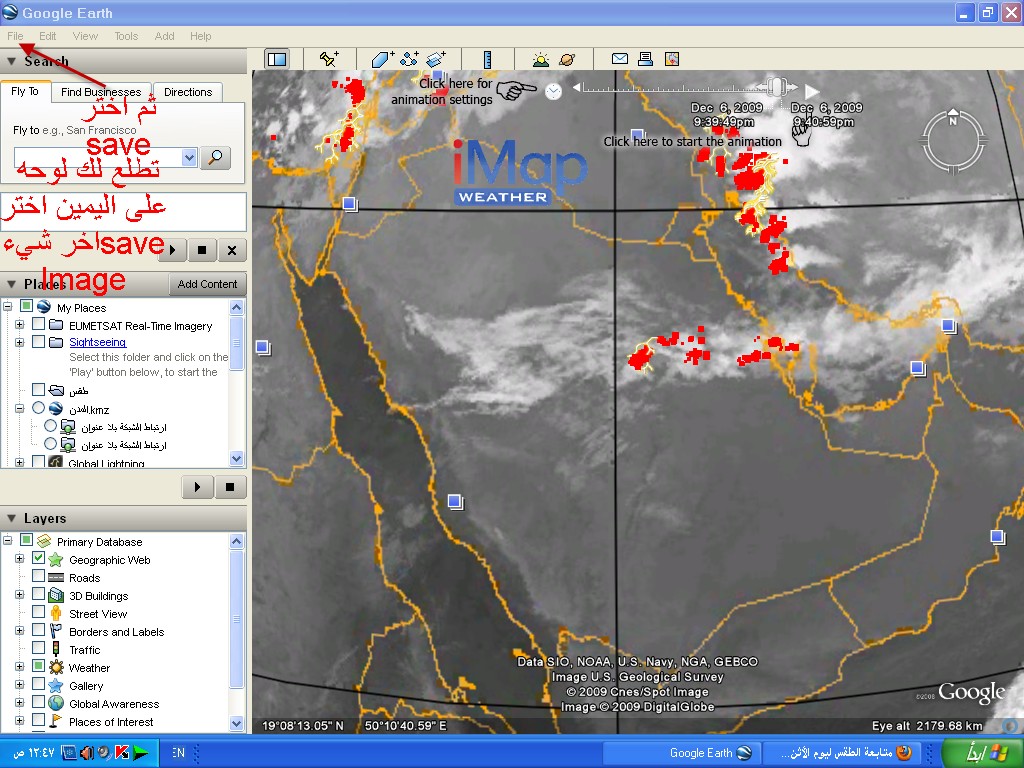
Task: Switch to the Directions tab
Action: point(188,92)
